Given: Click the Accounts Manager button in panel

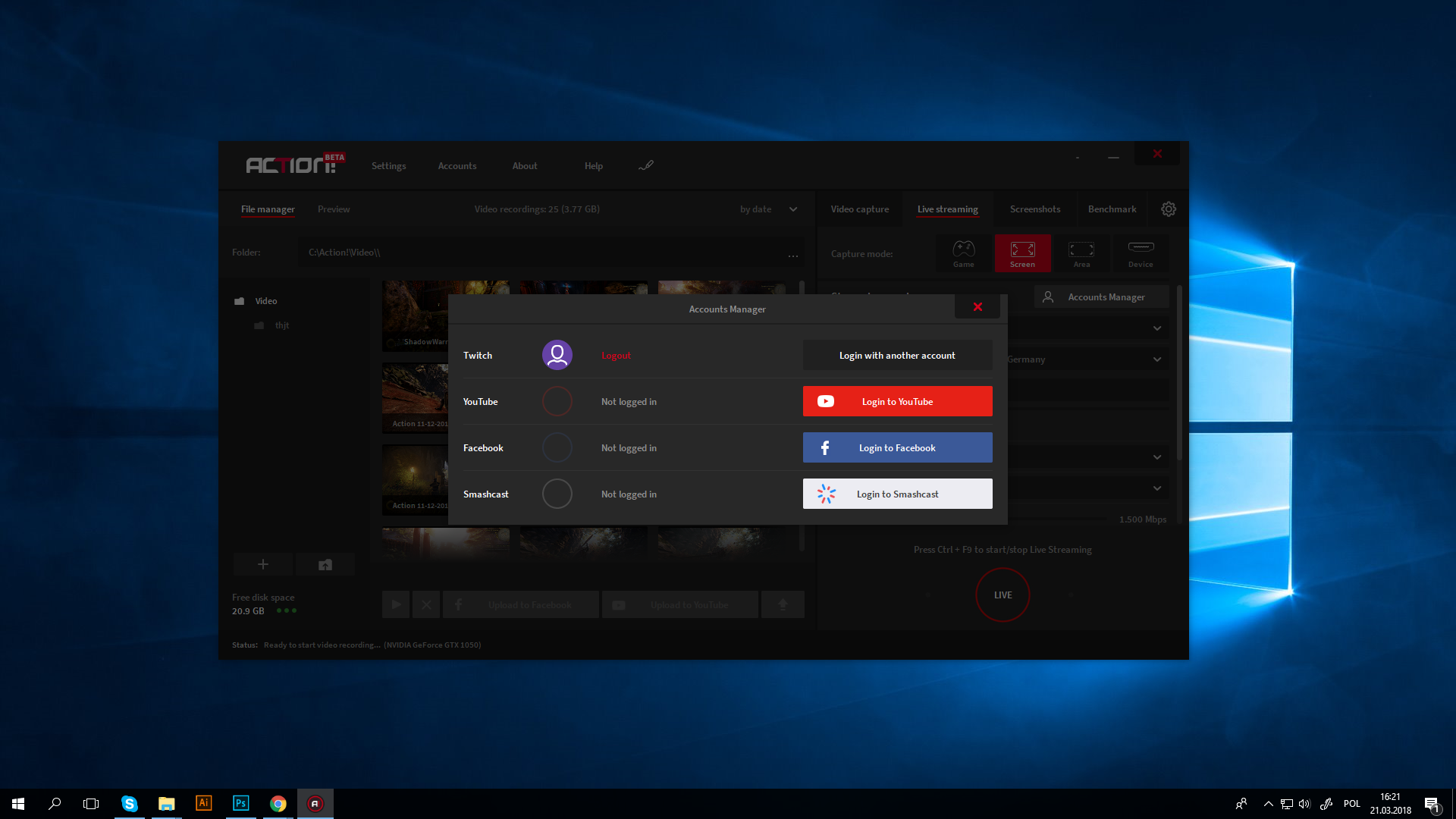Looking at the screenshot, I should coord(1101,297).
